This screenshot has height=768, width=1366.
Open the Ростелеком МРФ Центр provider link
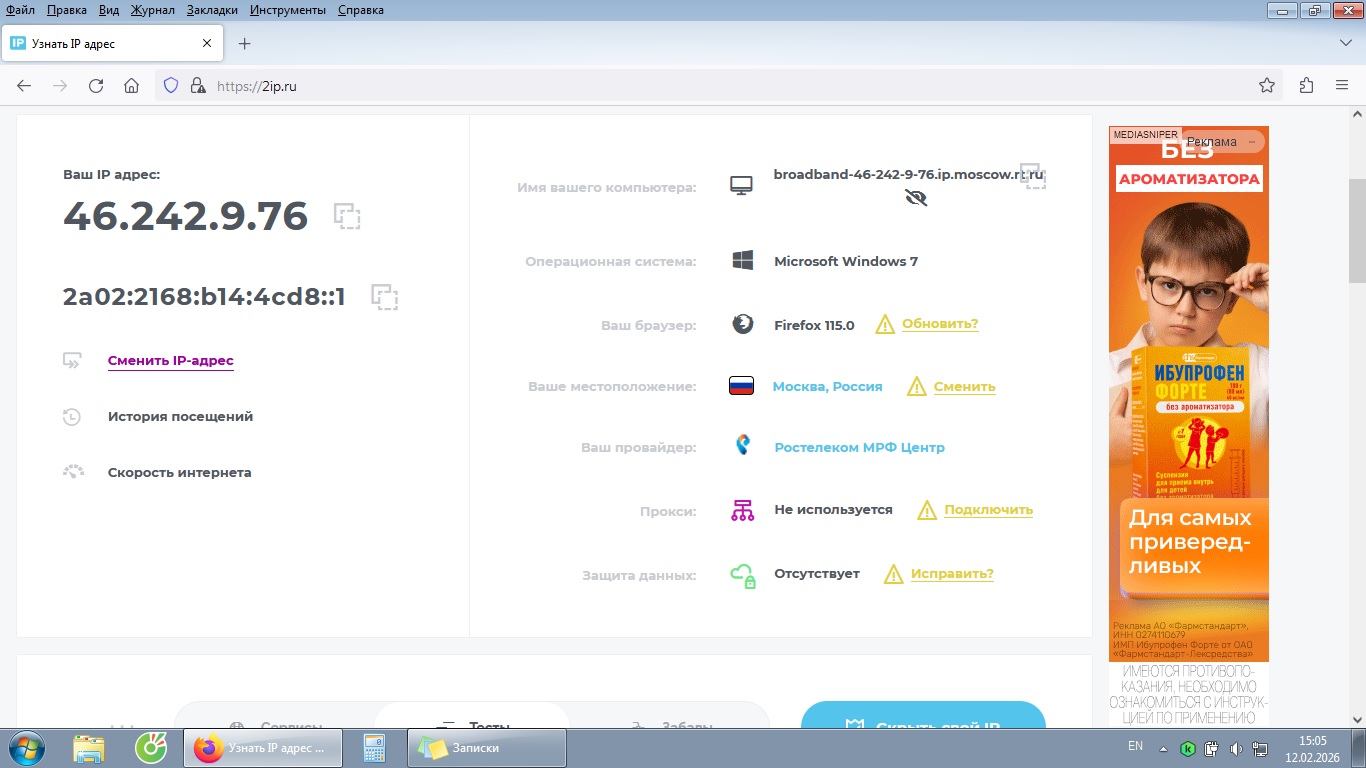point(860,448)
